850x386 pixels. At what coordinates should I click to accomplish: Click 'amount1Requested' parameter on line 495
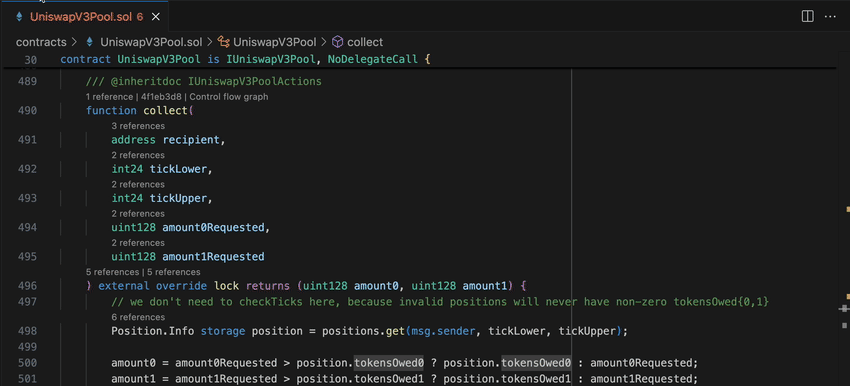tap(213, 256)
